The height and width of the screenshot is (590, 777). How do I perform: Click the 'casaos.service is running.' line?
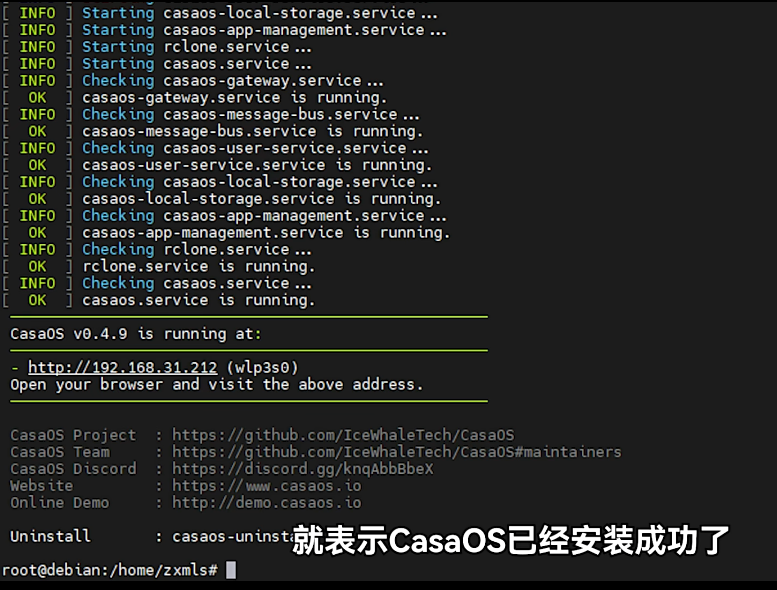[198, 300]
